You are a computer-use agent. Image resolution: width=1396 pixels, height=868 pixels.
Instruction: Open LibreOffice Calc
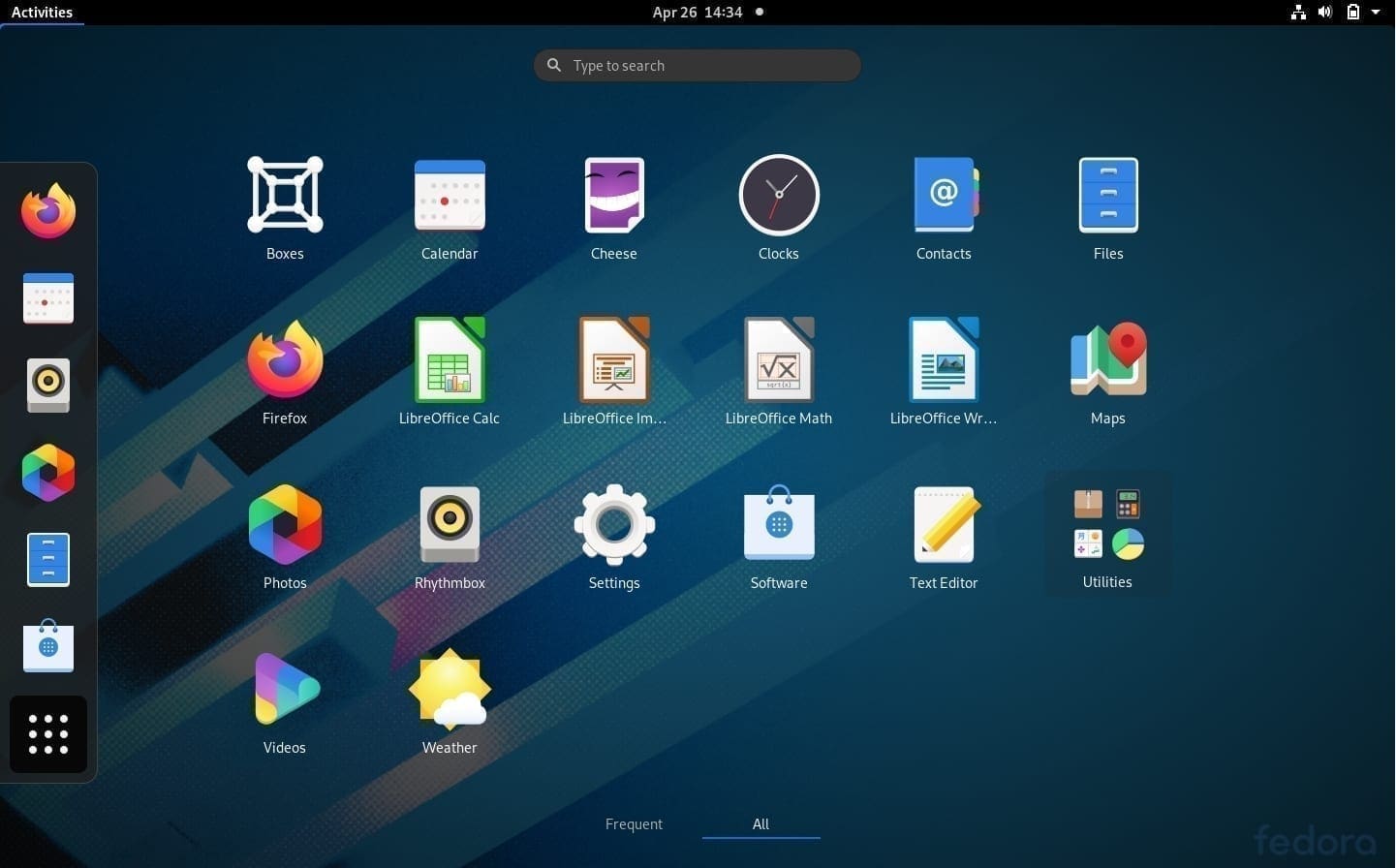(450, 359)
